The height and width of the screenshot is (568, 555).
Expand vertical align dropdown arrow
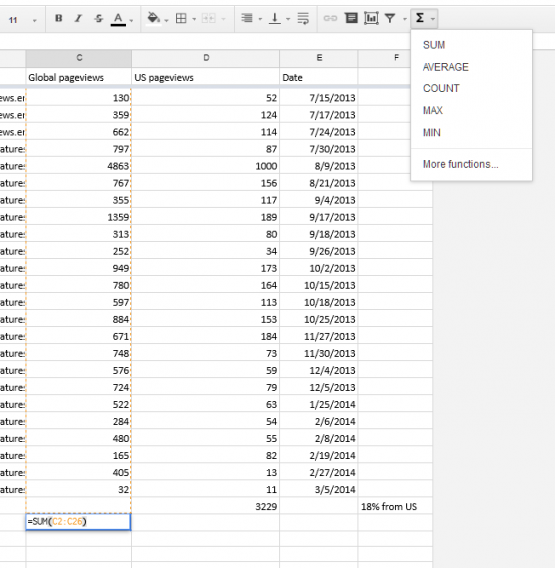pyautogui.click(x=288, y=19)
